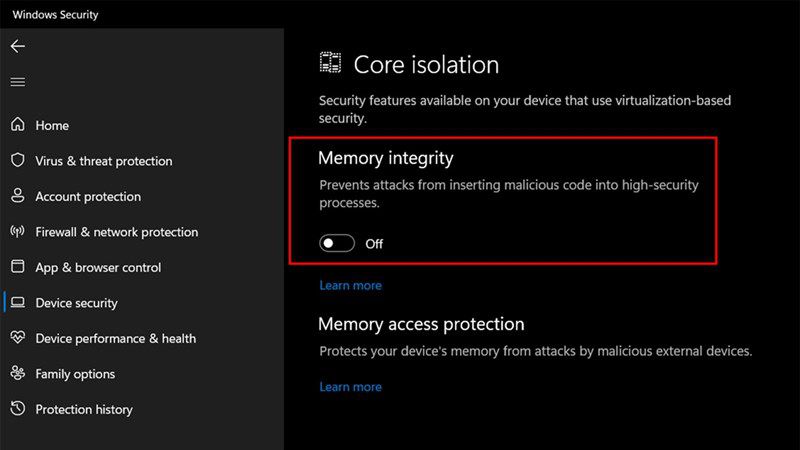The image size is (800, 450).
Task: Open the Device security section
Action: 77,303
